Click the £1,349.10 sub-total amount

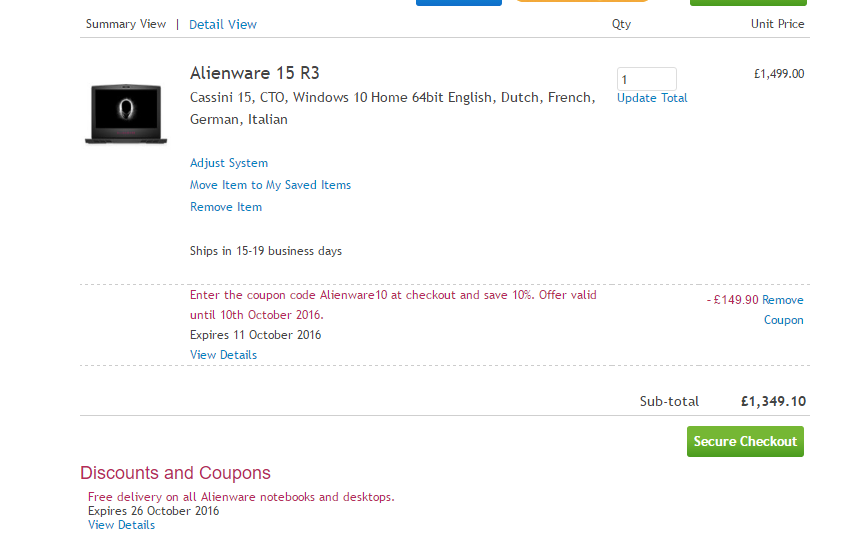point(773,402)
